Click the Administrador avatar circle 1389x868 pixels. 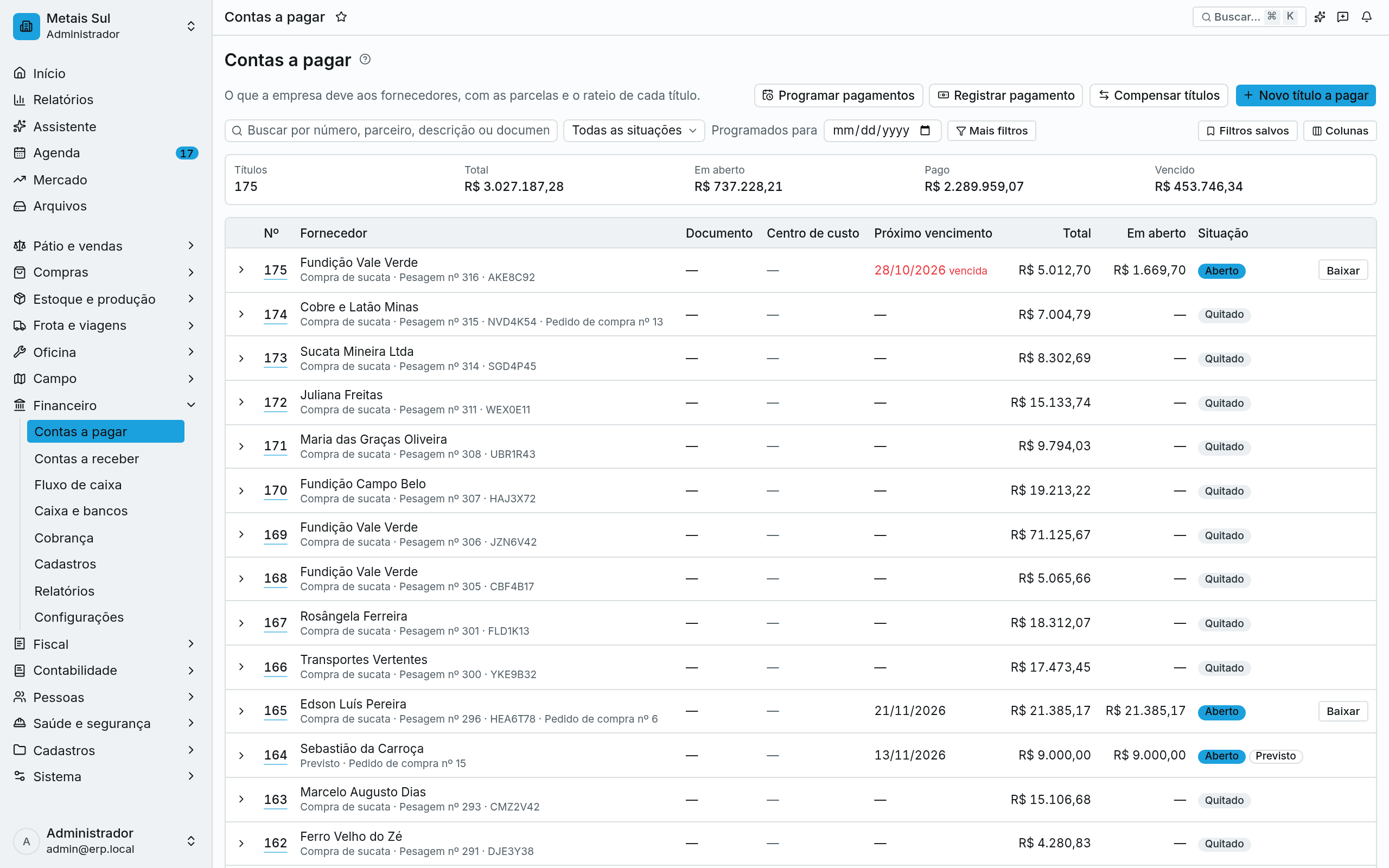[27, 841]
